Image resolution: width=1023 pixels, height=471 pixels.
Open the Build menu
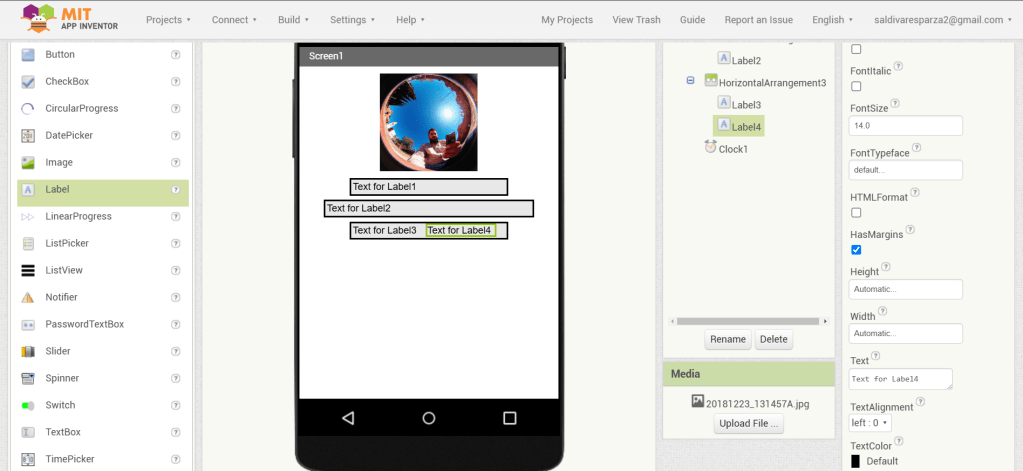point(293,20)
